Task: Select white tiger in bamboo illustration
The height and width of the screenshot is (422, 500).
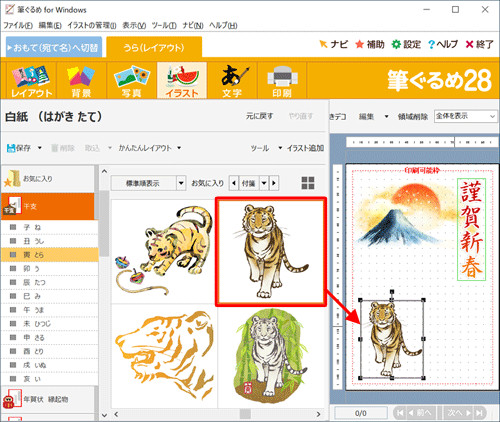Action: 271,356
